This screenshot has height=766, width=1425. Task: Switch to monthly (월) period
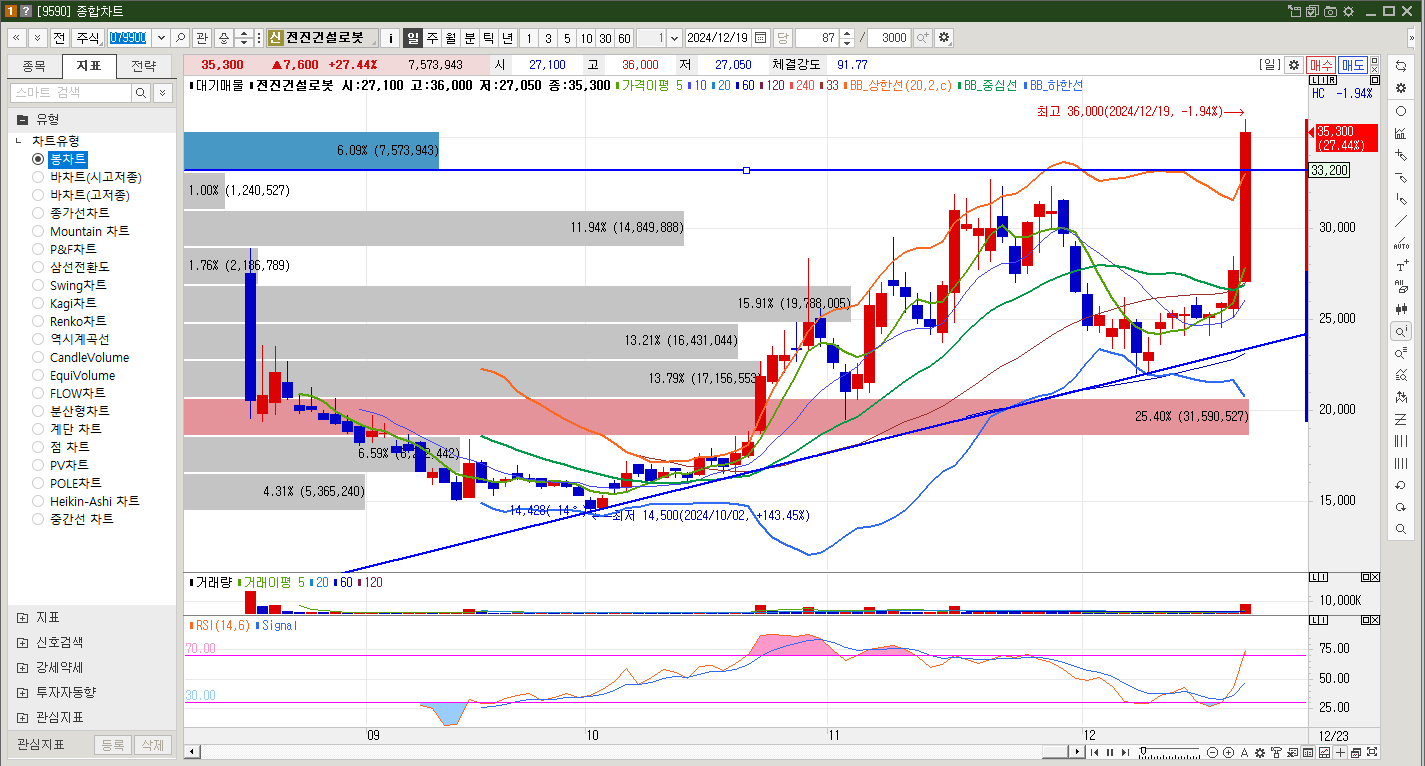coord(451,38)
